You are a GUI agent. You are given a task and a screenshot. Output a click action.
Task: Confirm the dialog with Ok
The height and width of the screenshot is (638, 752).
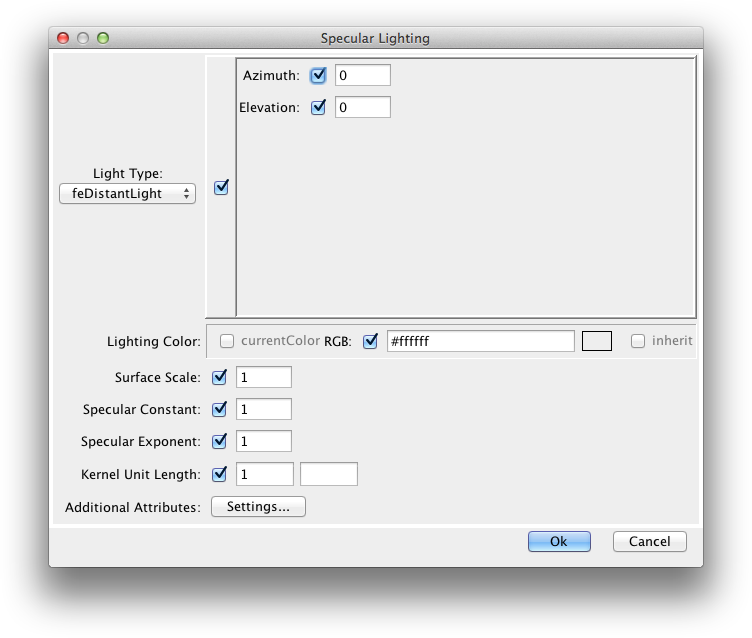click(559, 541)
